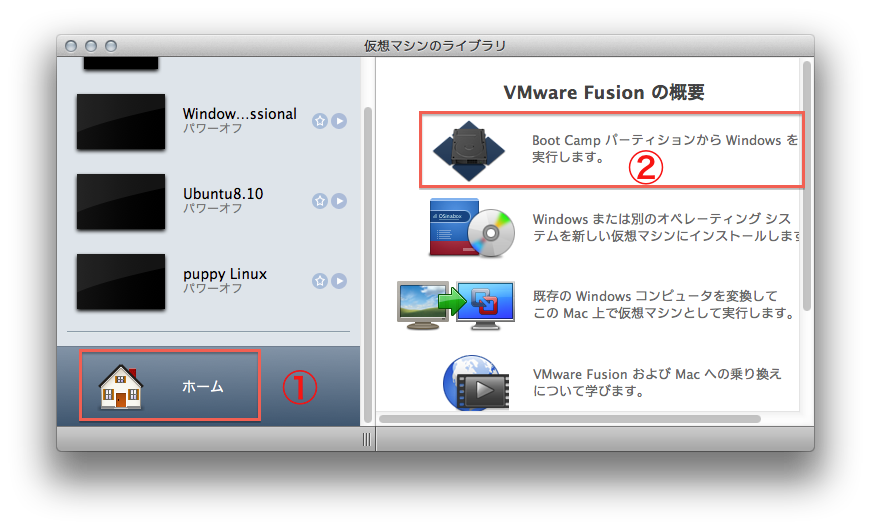
Task: Select the Ubuntu8.10 thumbnail
Action: (x=121, y=202)
